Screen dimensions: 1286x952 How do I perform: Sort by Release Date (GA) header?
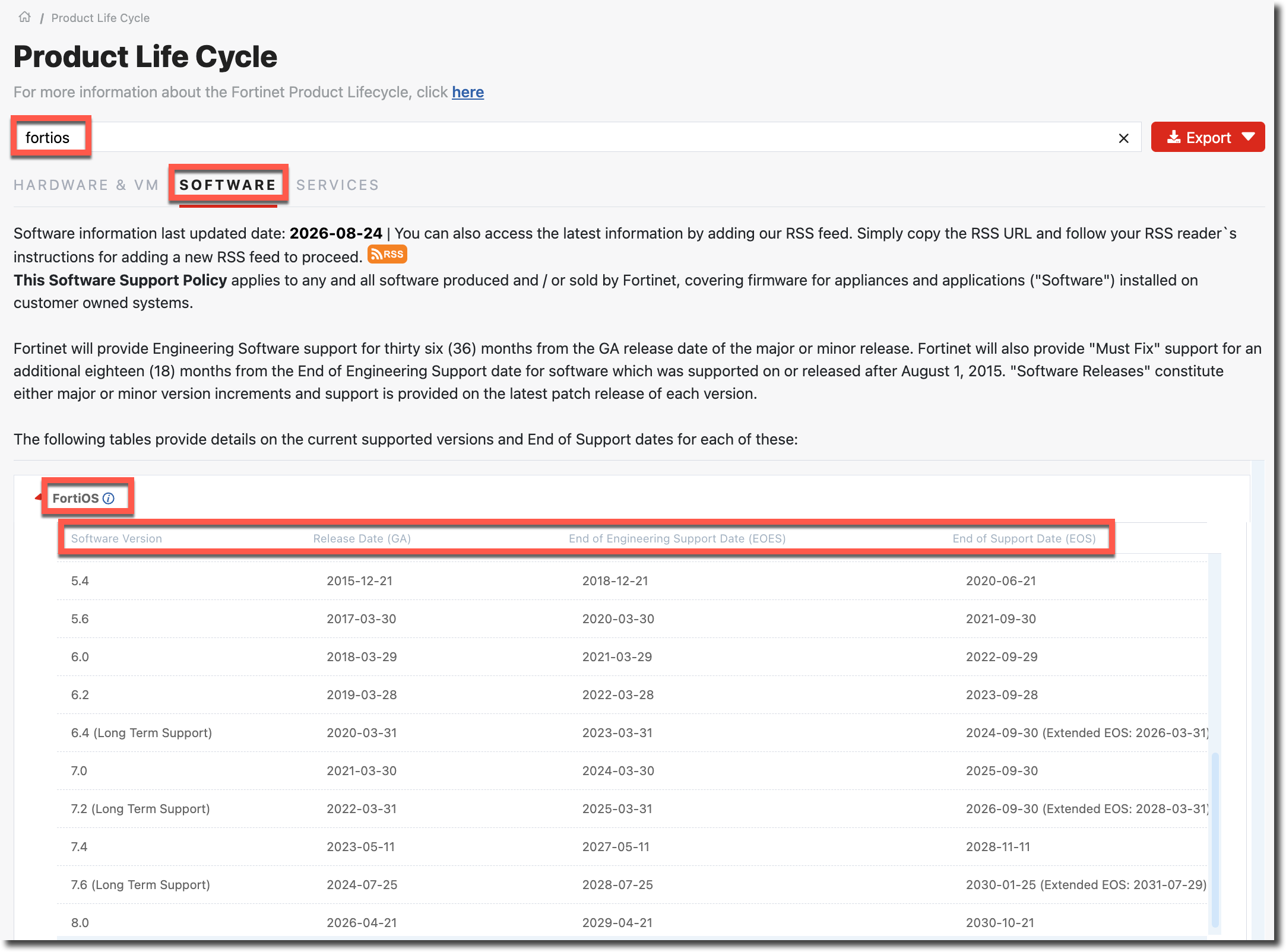(x=362, y=538)
